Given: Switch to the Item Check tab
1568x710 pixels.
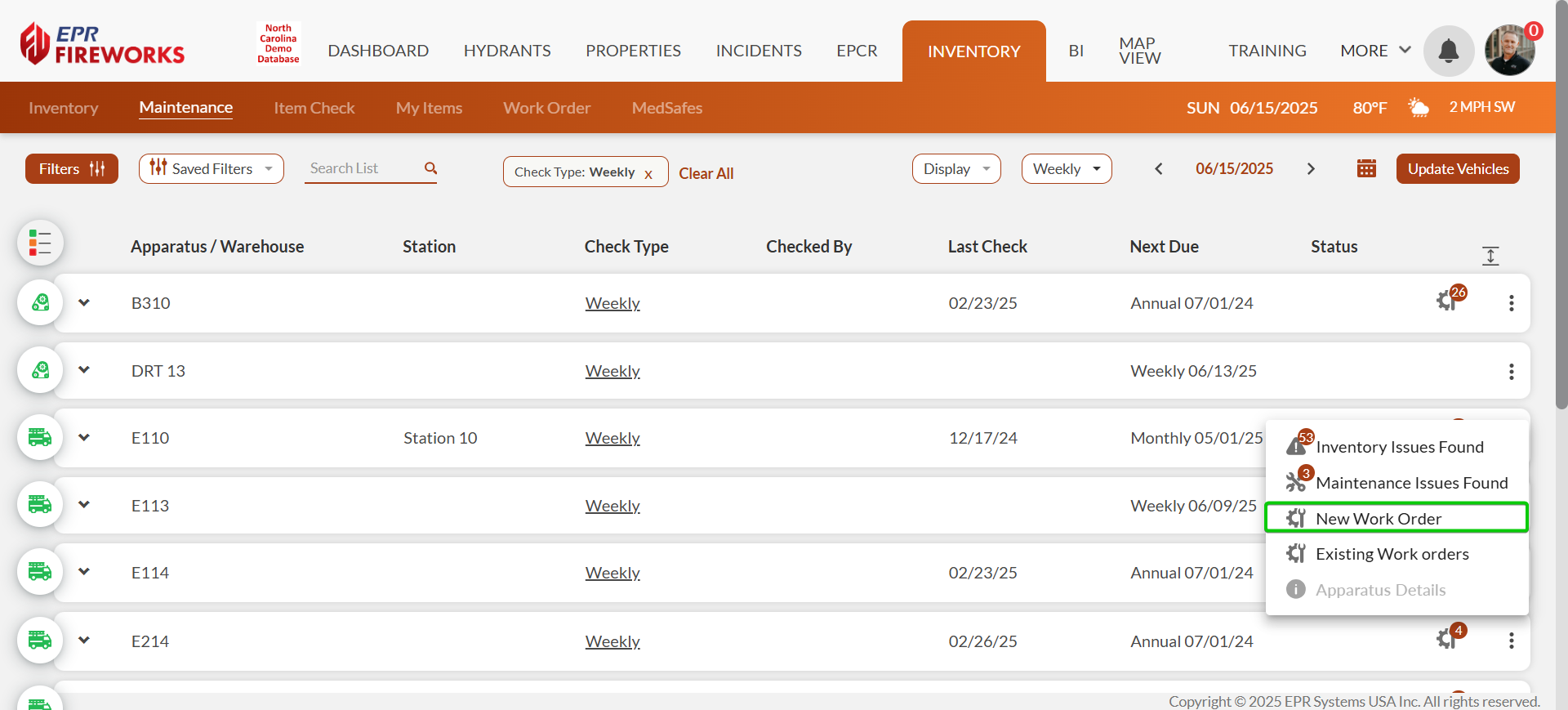Looking at the screenshot, I should click(314, 108).
